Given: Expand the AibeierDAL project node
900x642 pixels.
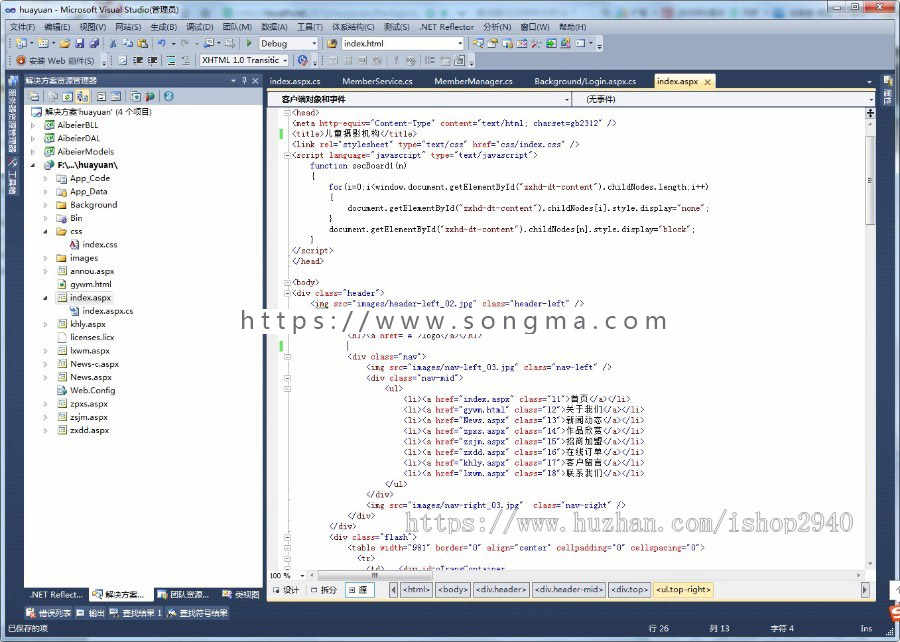Looking at the screenshot, I should click(x=33, y=138).
